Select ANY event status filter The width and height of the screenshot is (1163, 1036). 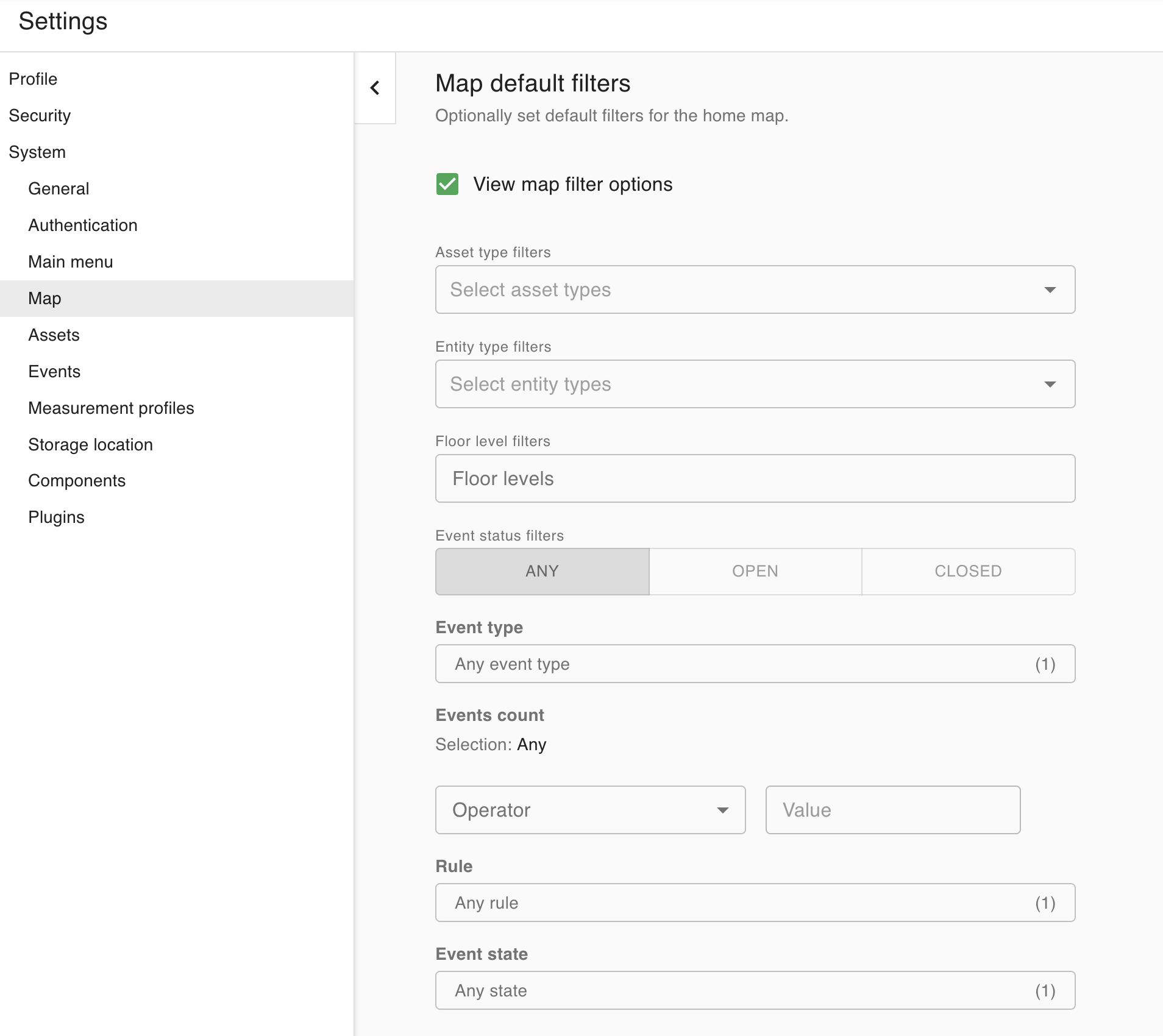(x=542, y=571)
